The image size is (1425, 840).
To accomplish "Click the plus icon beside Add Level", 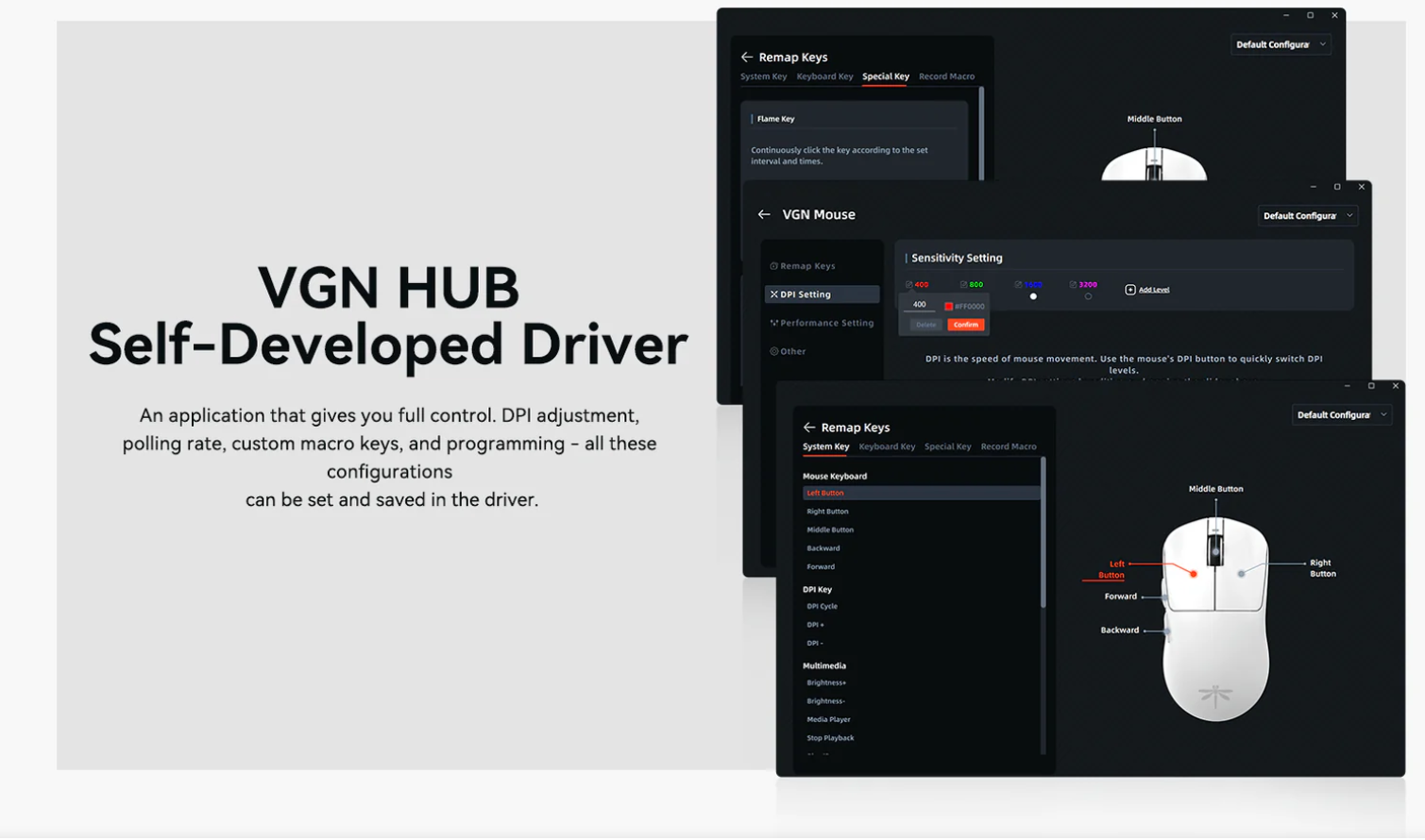I will [1130, 290].
